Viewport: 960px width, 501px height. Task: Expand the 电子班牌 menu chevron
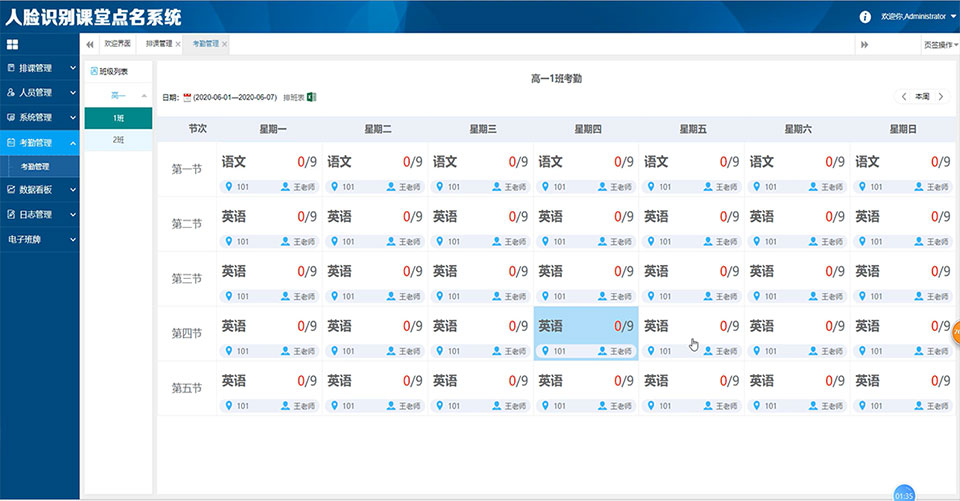click(x=73, y=239)
